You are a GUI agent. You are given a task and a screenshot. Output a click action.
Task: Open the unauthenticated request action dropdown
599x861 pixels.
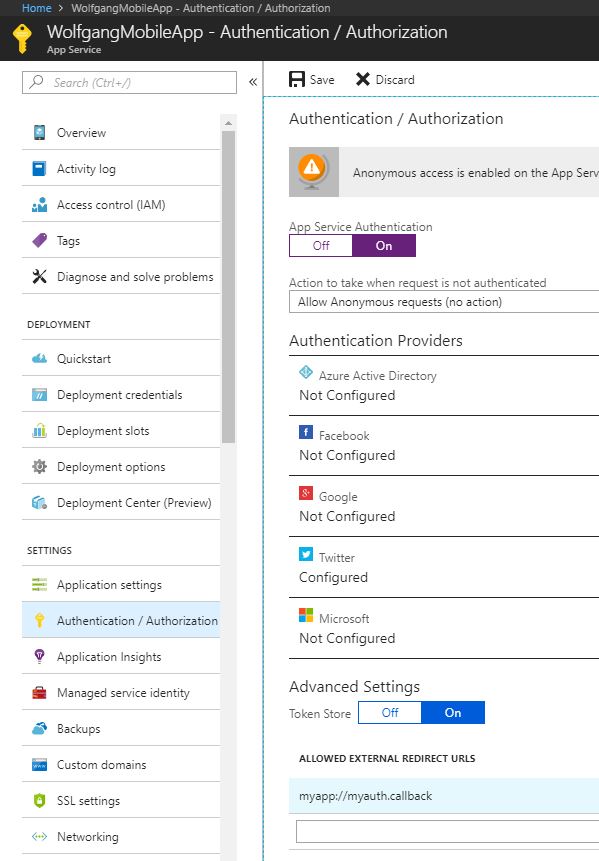(x=430, y=301)
